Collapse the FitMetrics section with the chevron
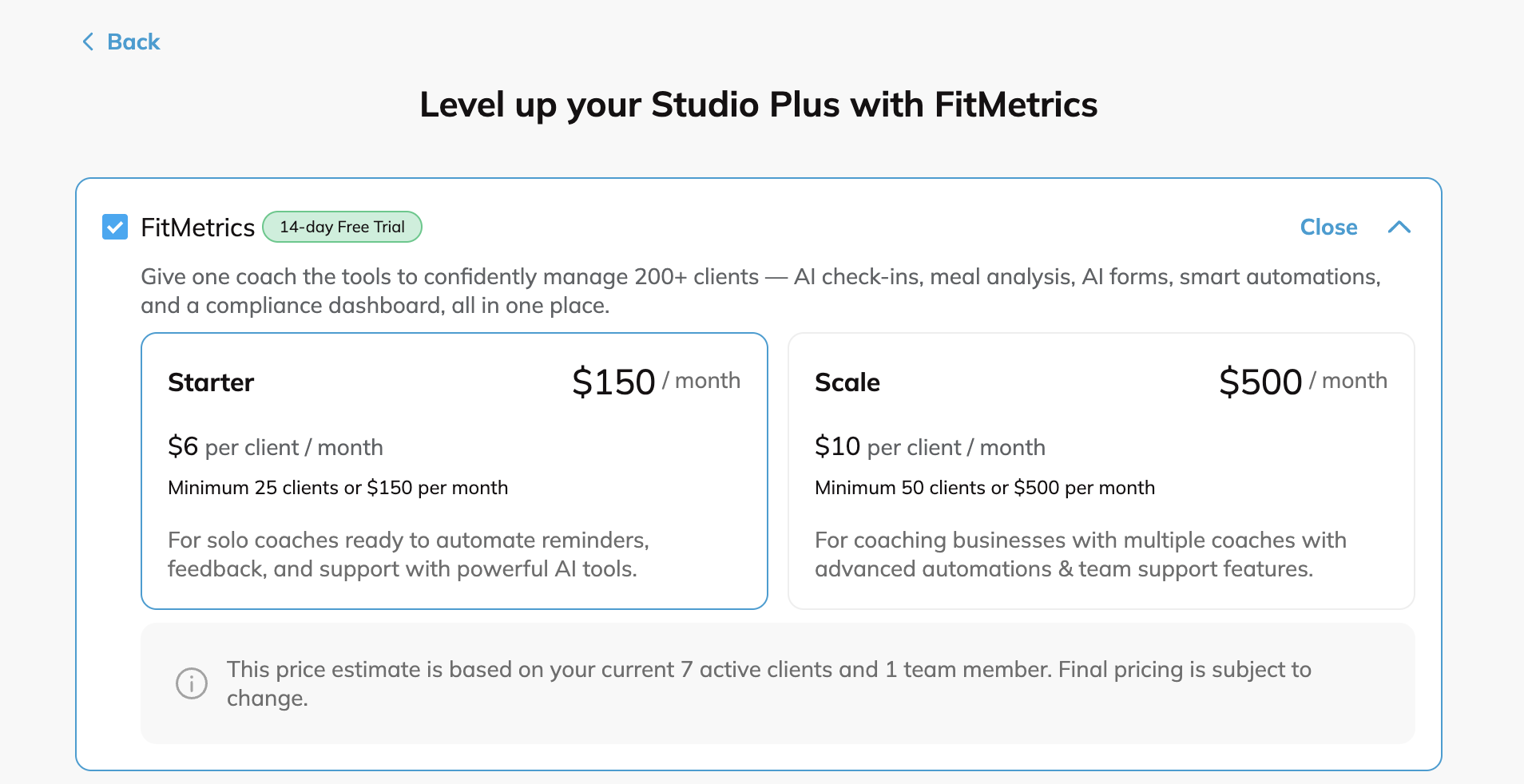The image size is (1524, 784). coord(1399,227)
